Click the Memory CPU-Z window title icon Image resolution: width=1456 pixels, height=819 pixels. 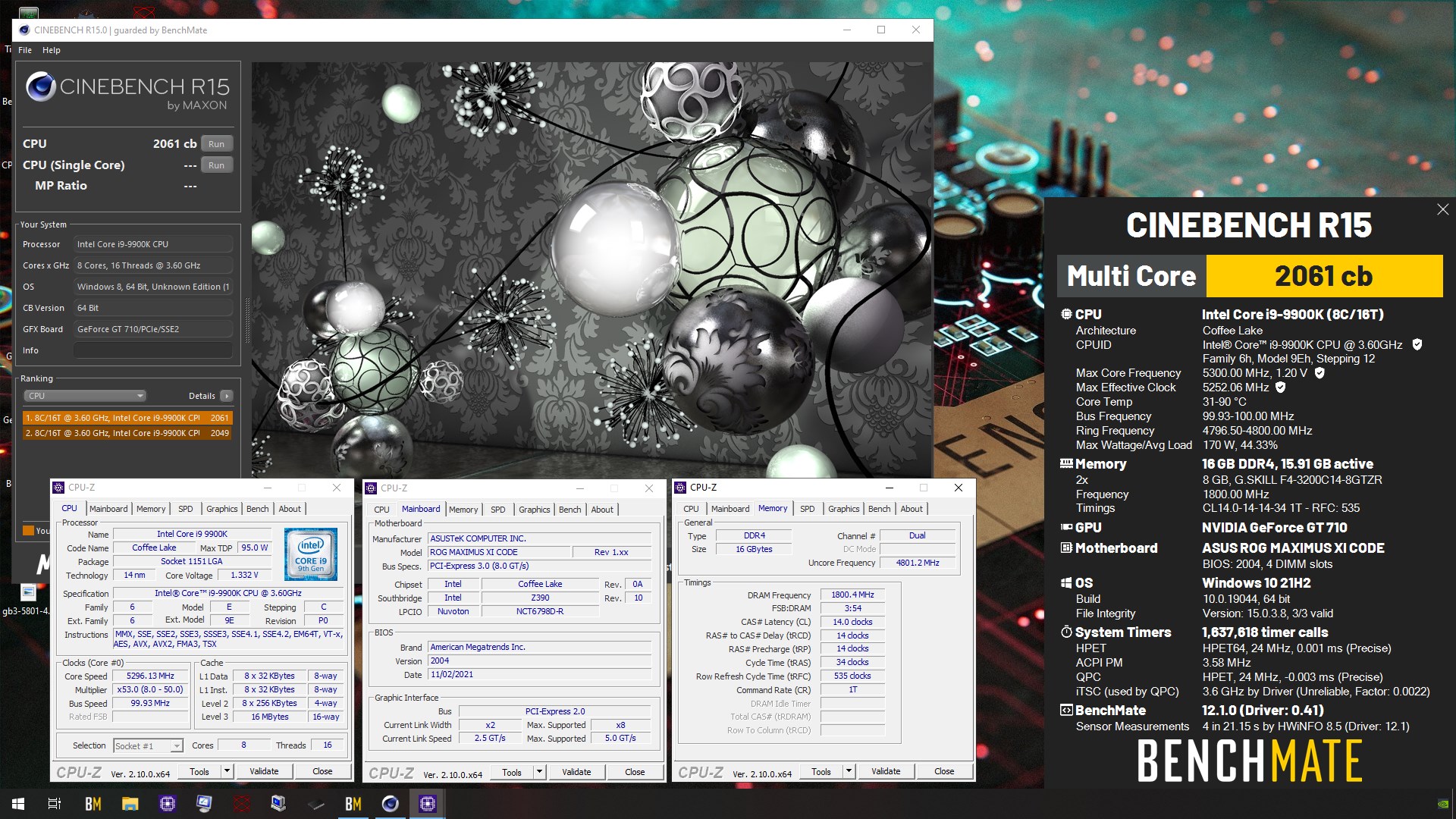680,488
